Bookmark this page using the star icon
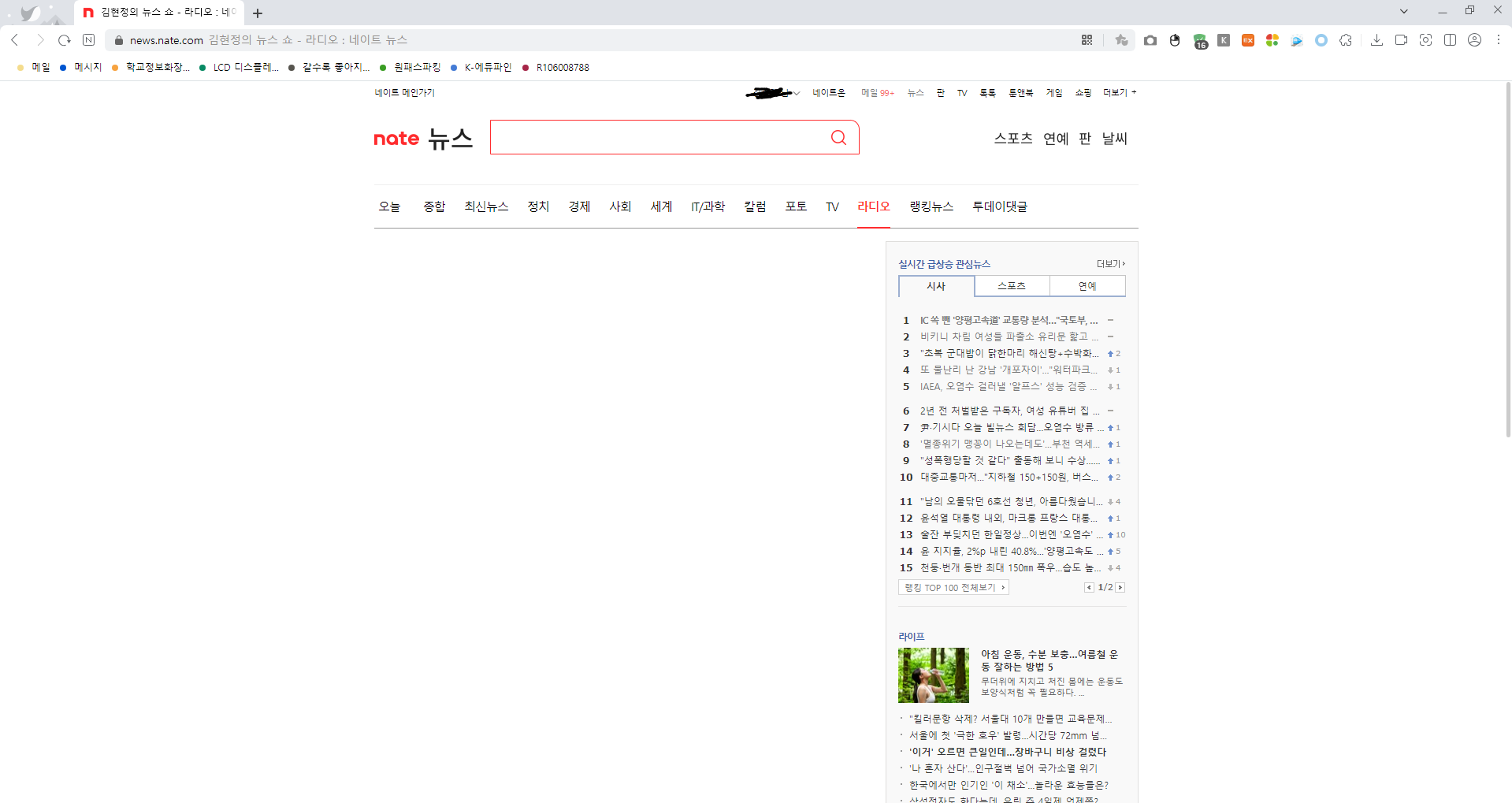 tap(1121, 39)
